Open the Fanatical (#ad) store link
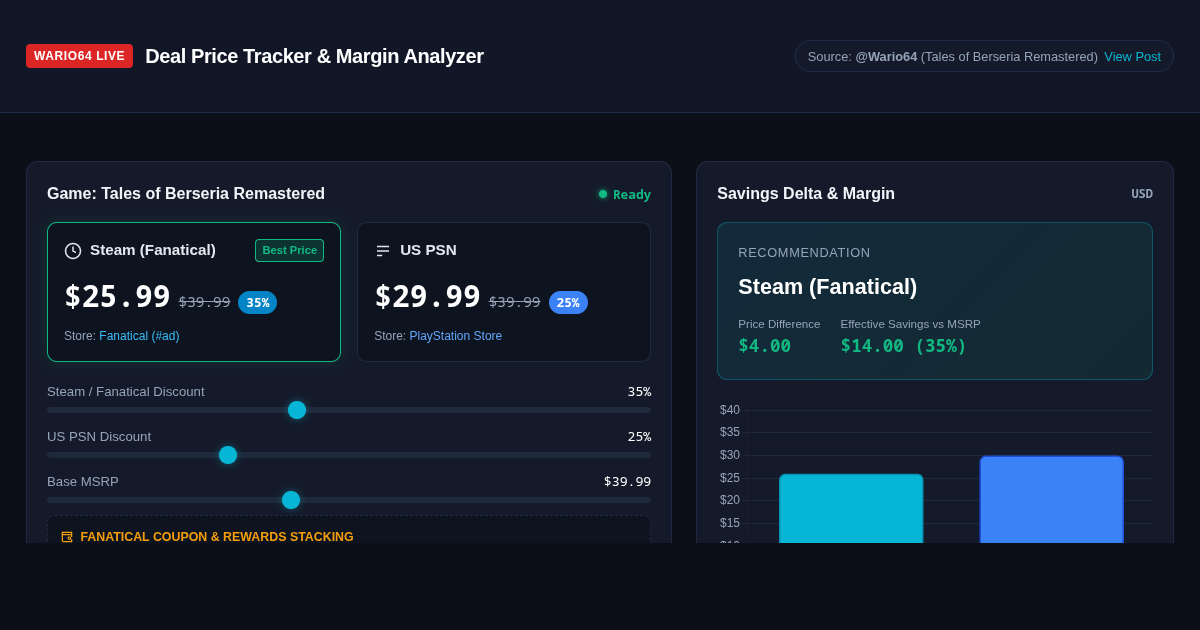This screenshot has width=1200, height=630. [x=139, y=336]
